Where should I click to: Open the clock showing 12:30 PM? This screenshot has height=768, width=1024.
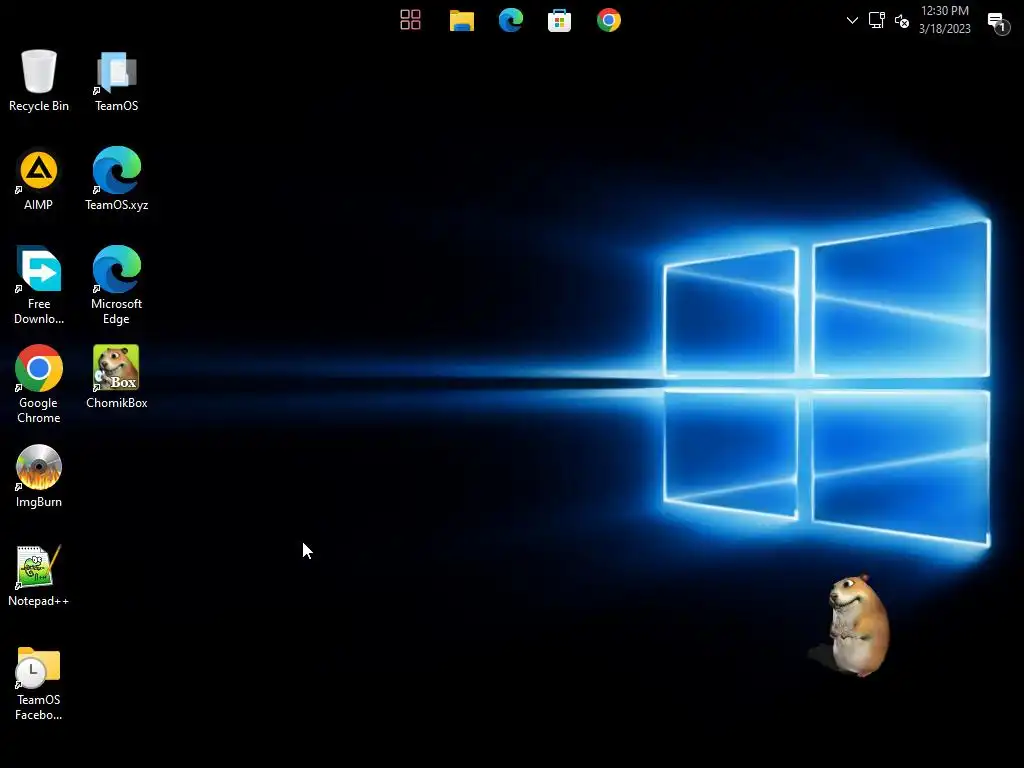click(x=944, y=20)
